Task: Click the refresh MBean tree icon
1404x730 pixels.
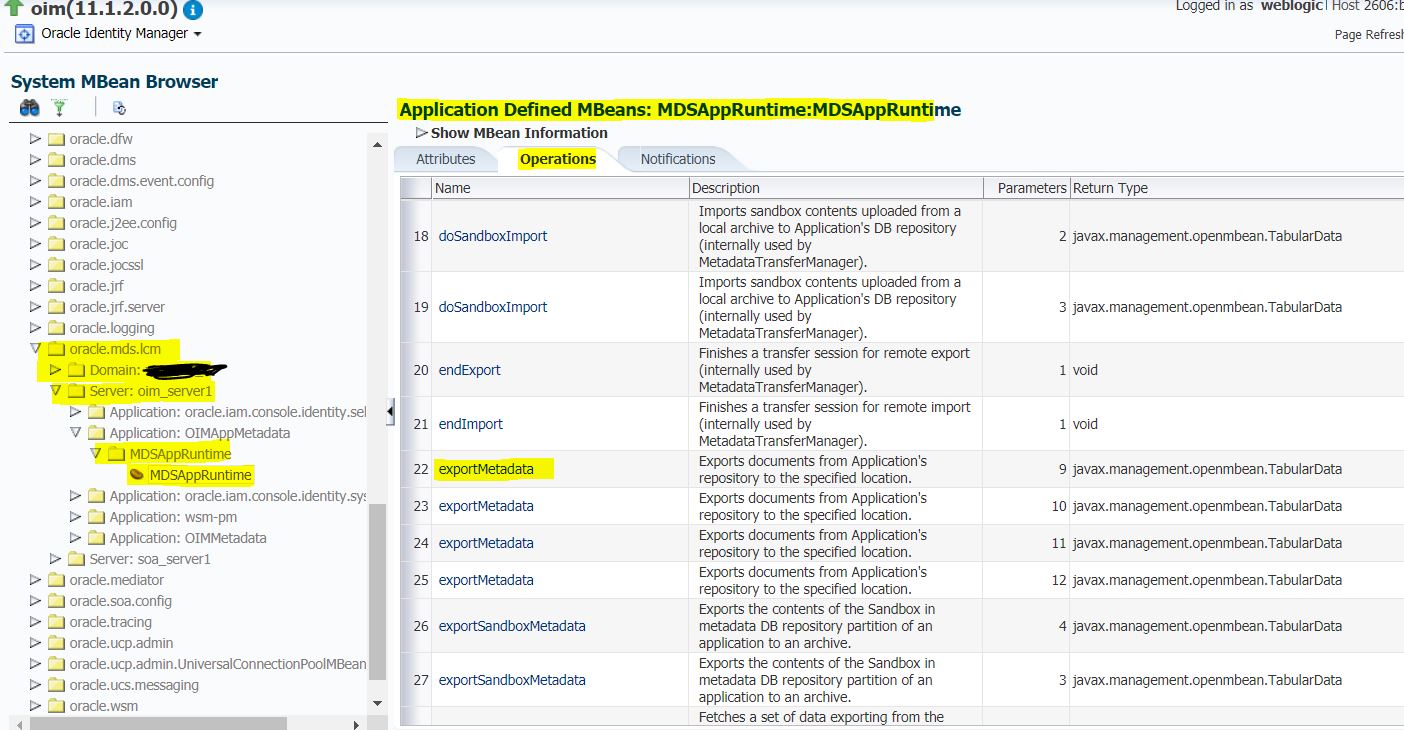Action: click(x=120, y=108)
